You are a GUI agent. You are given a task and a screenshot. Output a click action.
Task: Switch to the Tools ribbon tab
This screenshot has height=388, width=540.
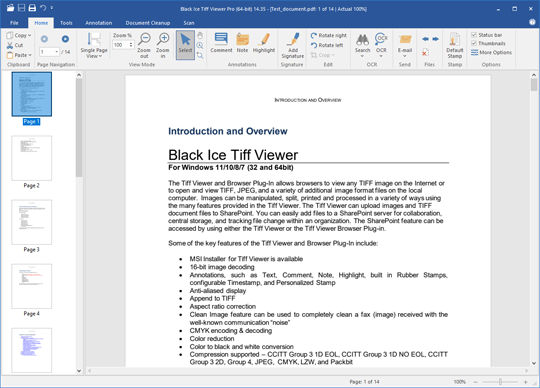(x=66, y=23)
